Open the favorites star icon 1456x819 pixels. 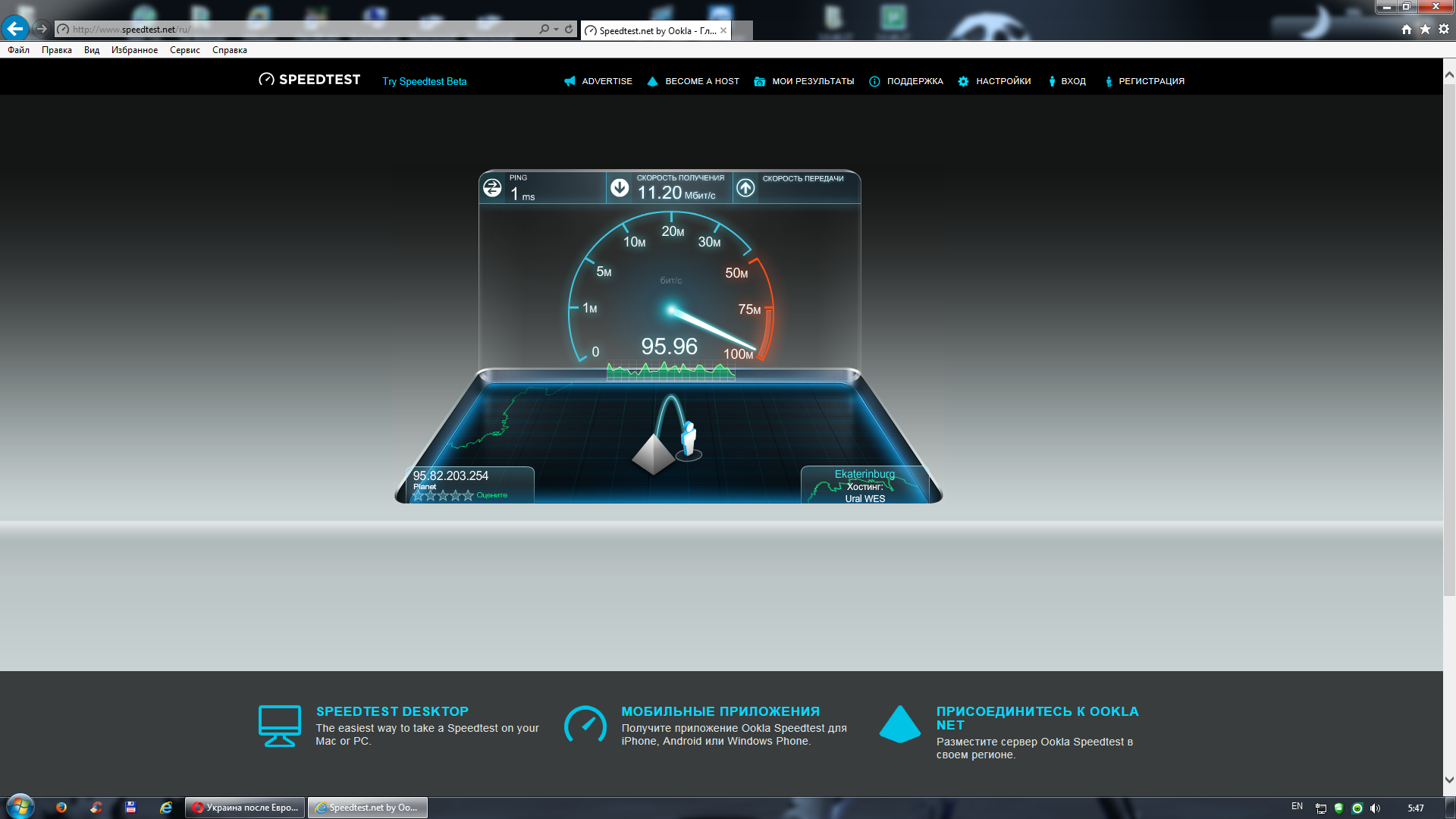(1425, 29)
